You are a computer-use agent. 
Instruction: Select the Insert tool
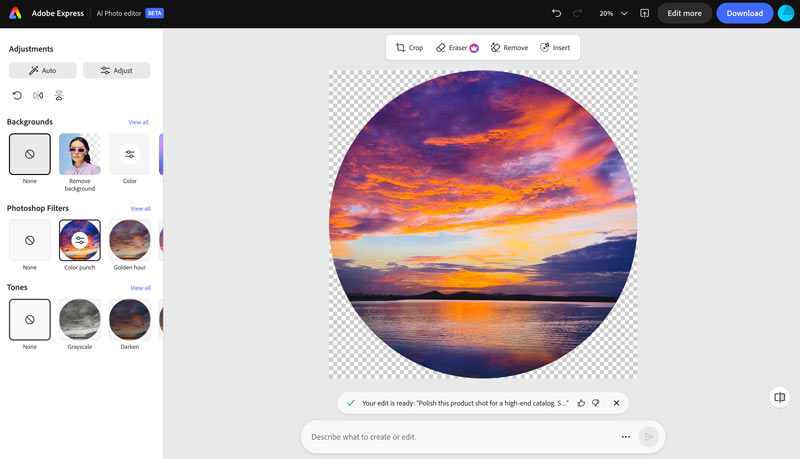tap(555, 47)
